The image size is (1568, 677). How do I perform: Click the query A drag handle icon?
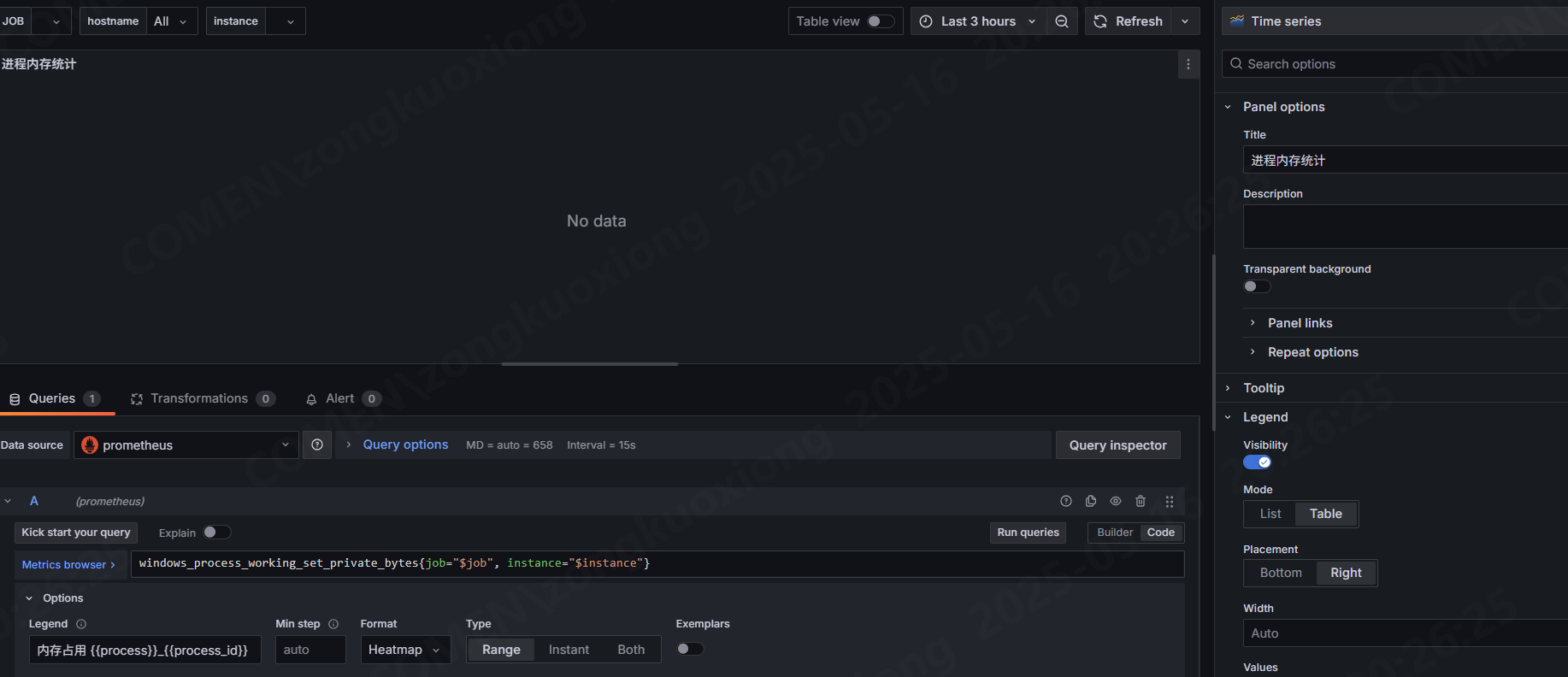1169,502
